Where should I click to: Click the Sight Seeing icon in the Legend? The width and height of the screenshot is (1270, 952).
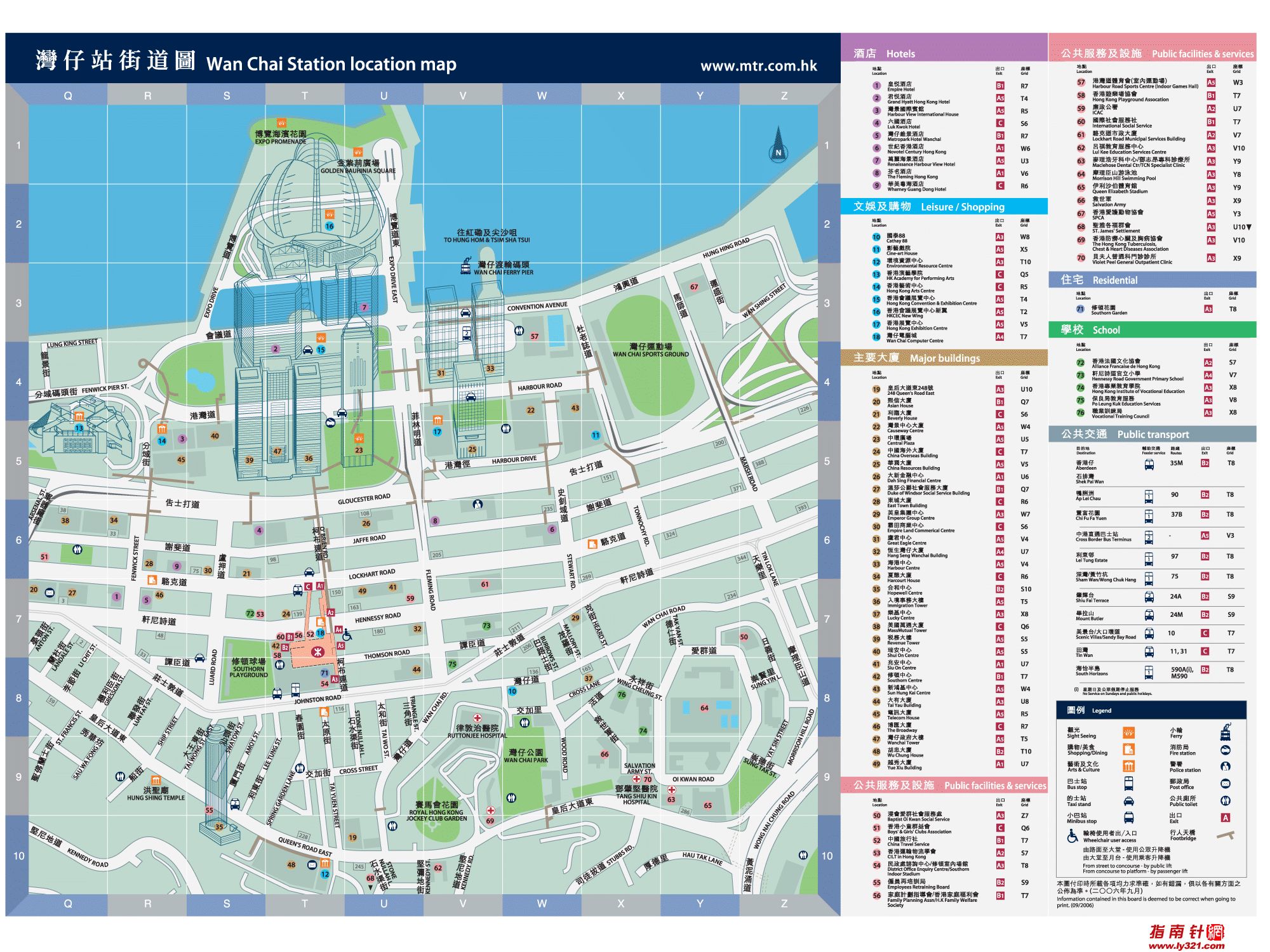point(1128,732)
